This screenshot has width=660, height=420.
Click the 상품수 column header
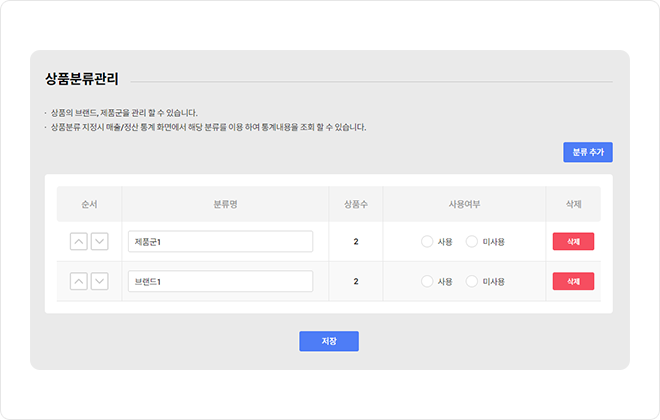coord(356,204)
